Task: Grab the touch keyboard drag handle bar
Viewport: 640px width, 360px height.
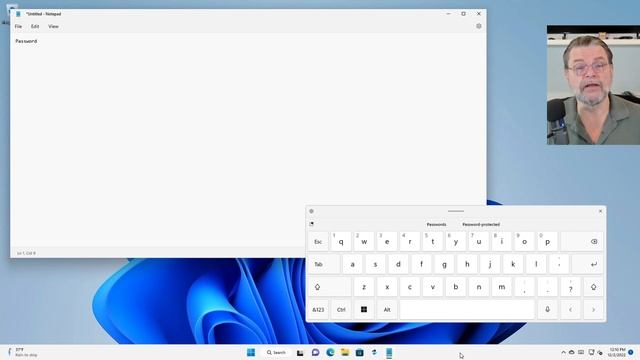Action: point(456,211)
